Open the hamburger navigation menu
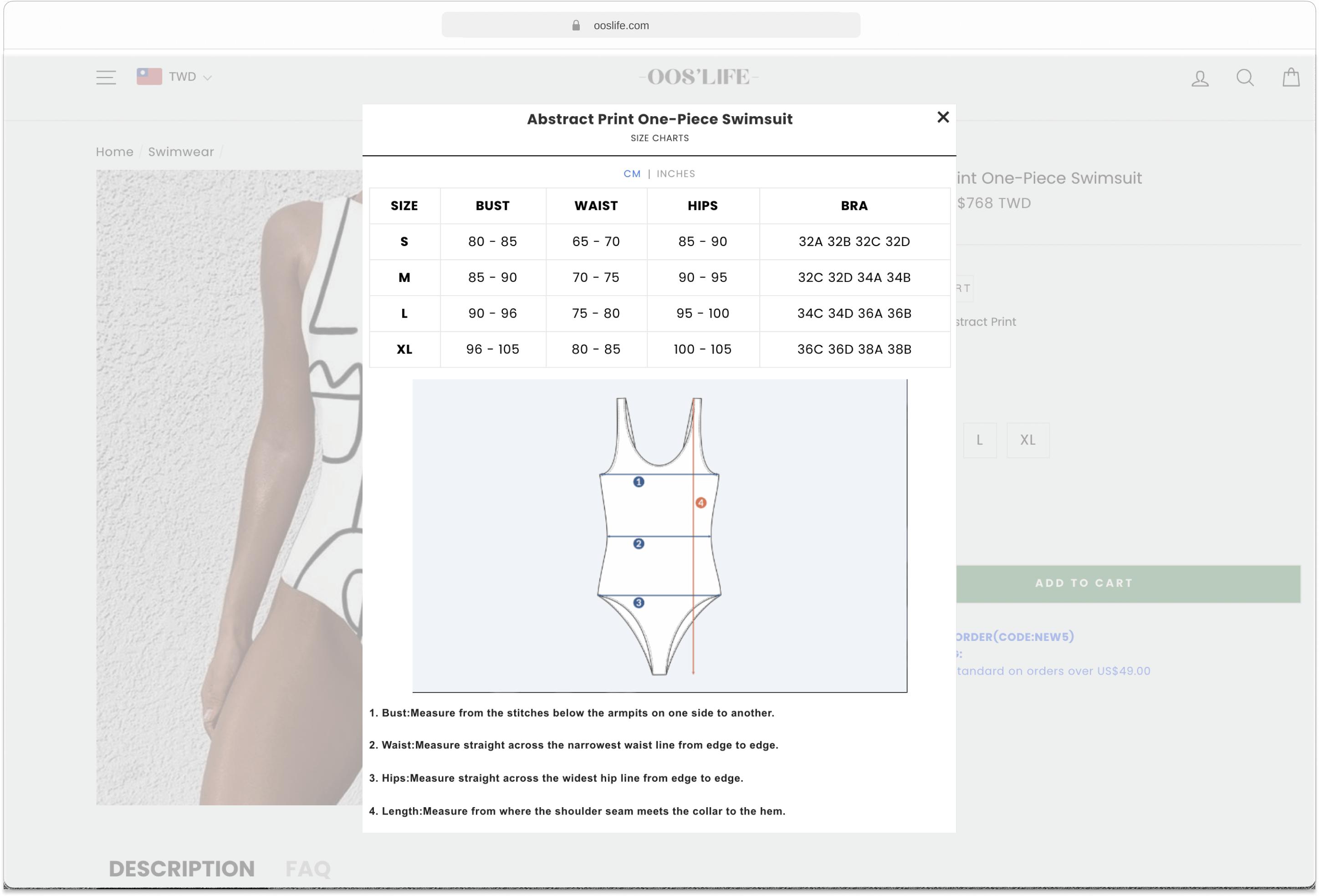 (106, 77)
